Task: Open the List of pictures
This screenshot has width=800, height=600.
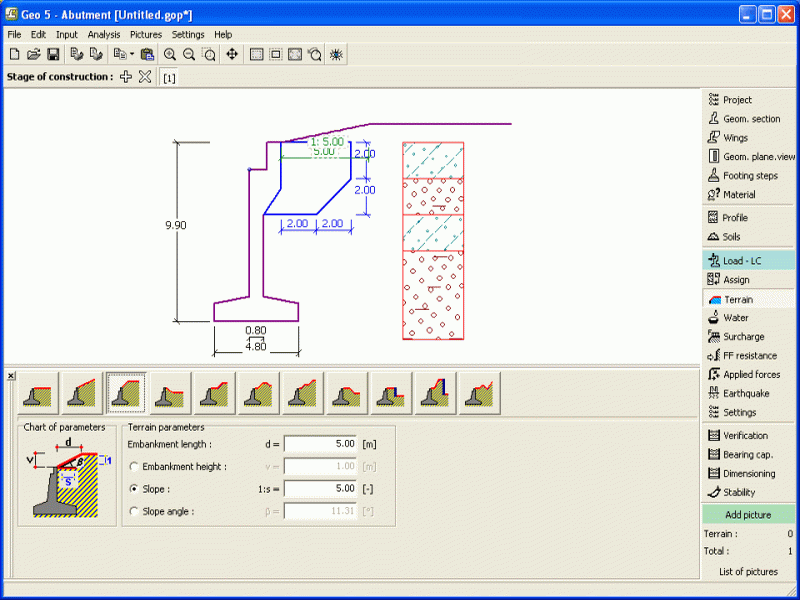Action: [749, 572]
